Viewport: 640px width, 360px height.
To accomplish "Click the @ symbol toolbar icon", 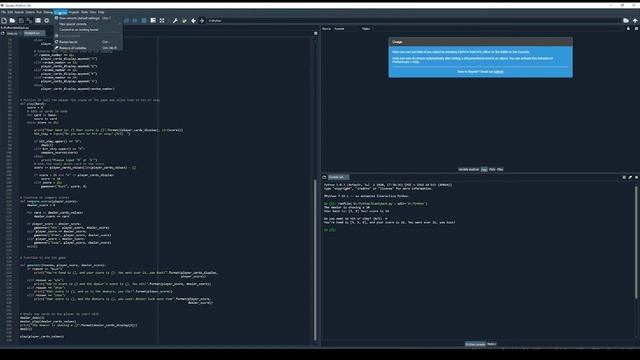I will click(x=47, y=20).
